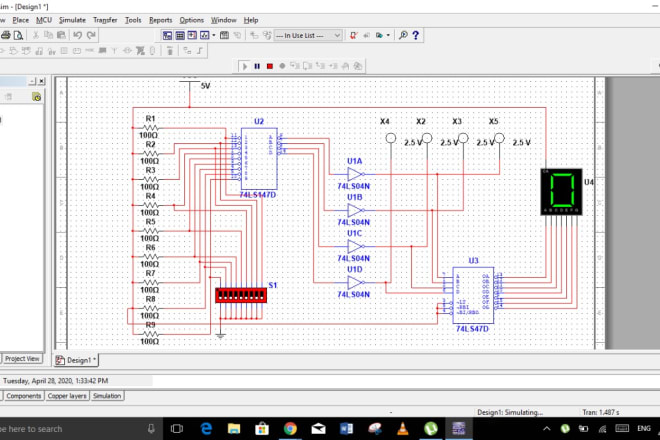
Task: Open the Tools menu
Action: (x=133, y=20)
